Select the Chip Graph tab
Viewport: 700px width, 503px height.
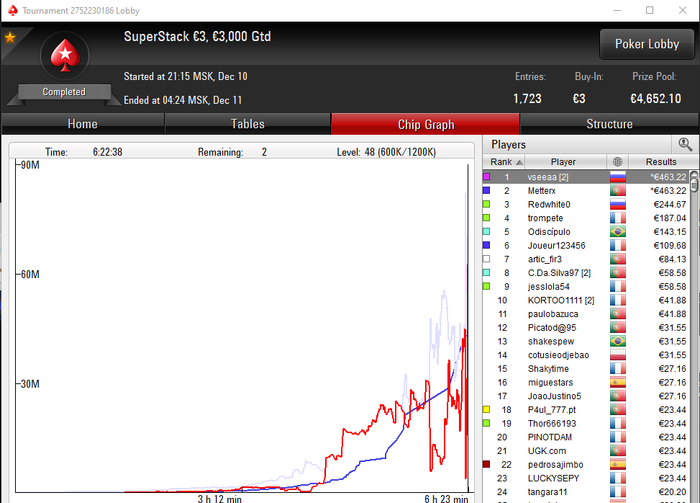(x=425, y=124)
